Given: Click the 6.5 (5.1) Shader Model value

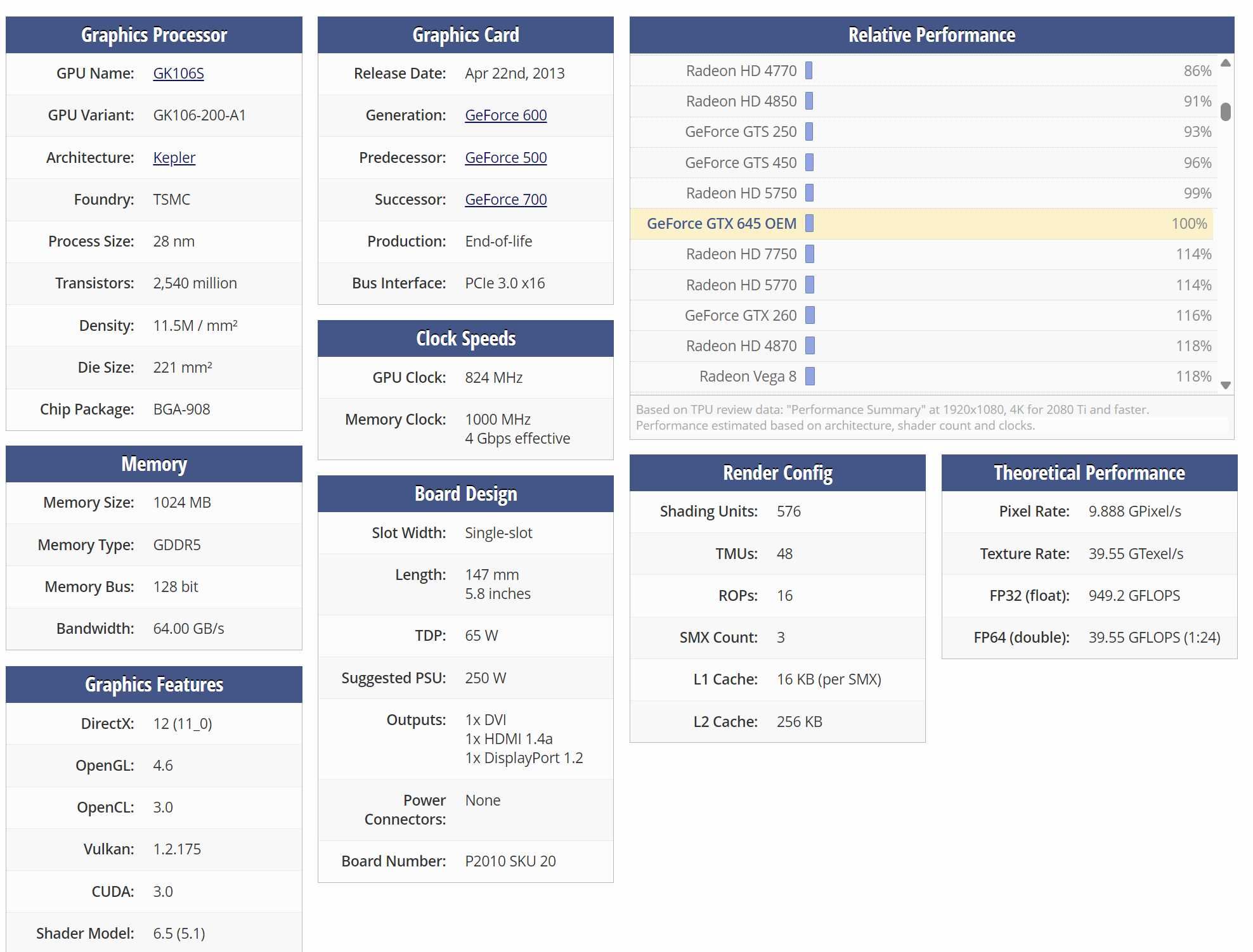Looking at the screenshot, I should tap(179, 934).
